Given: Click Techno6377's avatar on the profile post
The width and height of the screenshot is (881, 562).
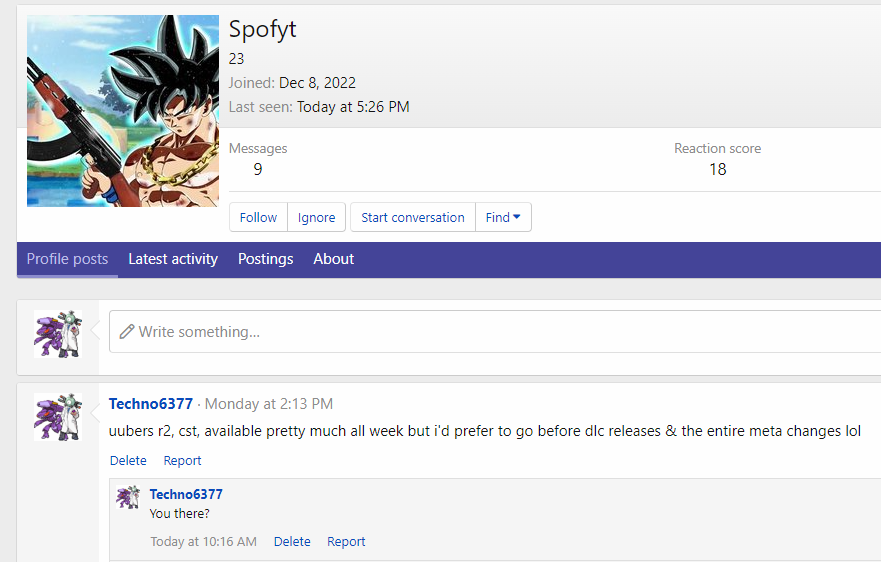Looking at the screenshot, I should pyautogui.click(x=58, y=418).
